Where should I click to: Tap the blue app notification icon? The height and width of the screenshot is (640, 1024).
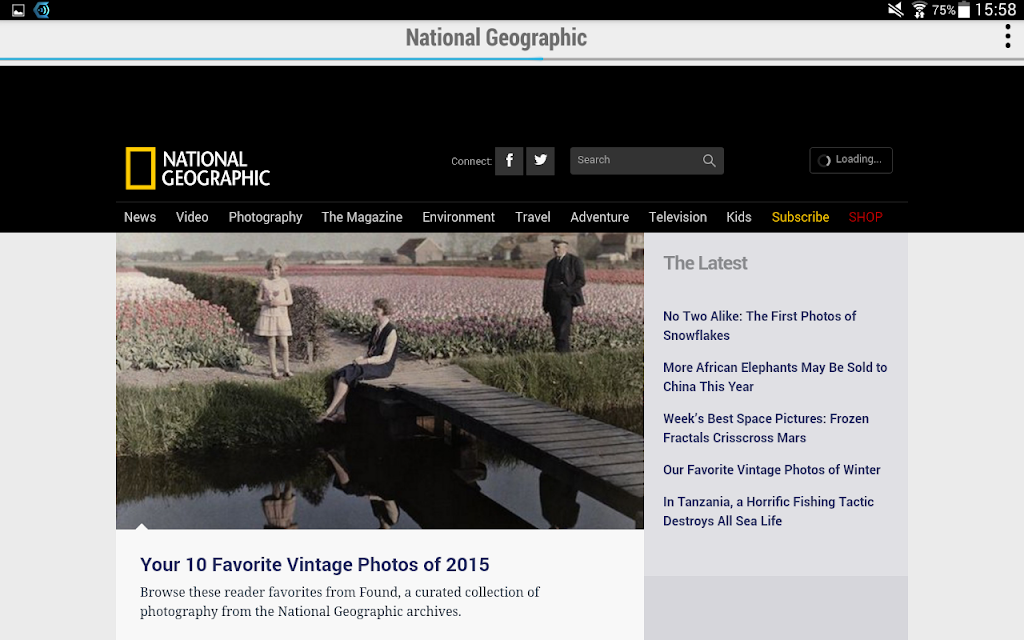42,10
